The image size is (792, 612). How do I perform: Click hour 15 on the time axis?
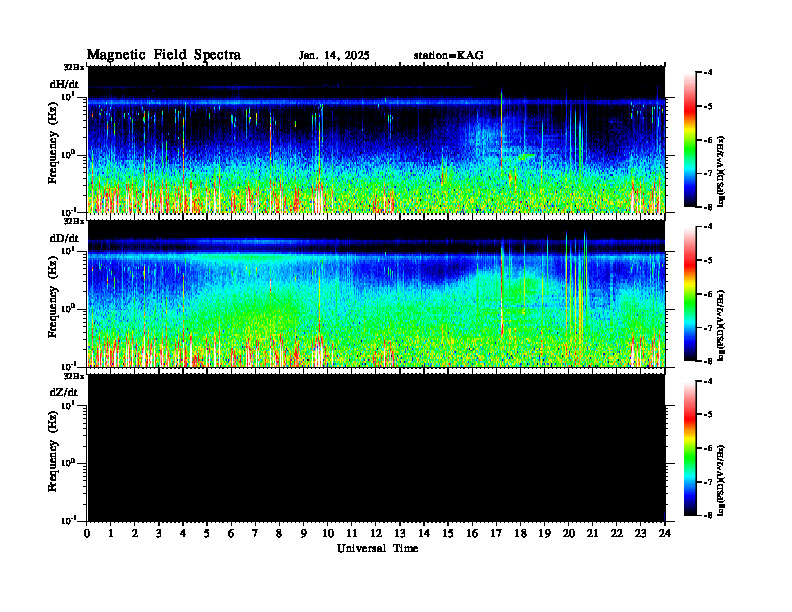point(448,533)
